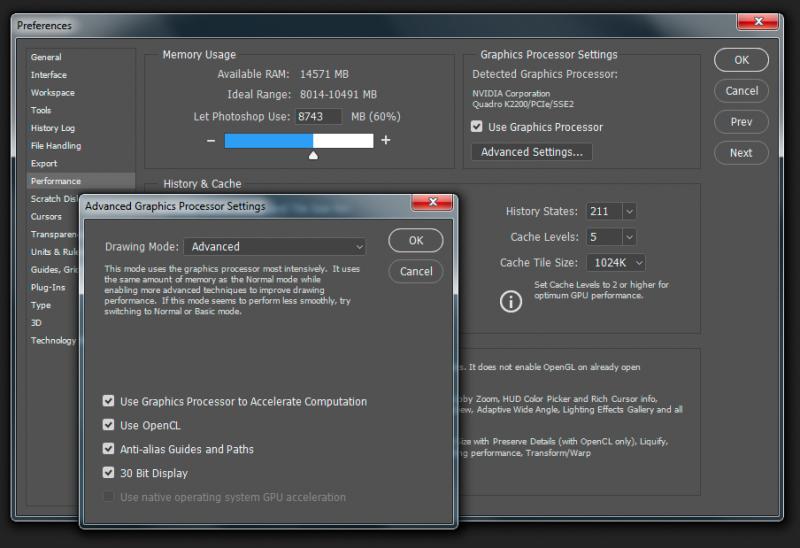Click the blue memory usage slider bar

tap(269, 141)
